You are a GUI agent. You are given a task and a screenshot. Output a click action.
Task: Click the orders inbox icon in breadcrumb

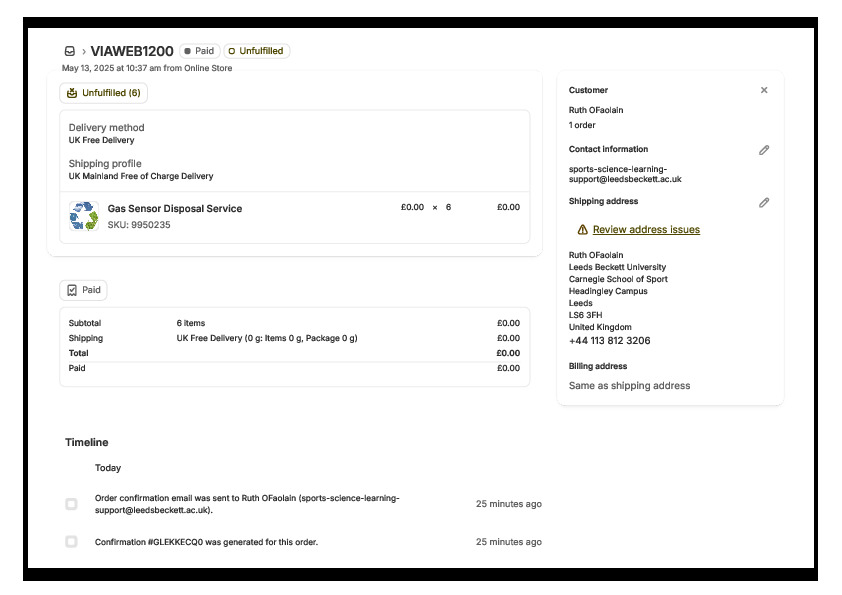click(x=69, y=51)
